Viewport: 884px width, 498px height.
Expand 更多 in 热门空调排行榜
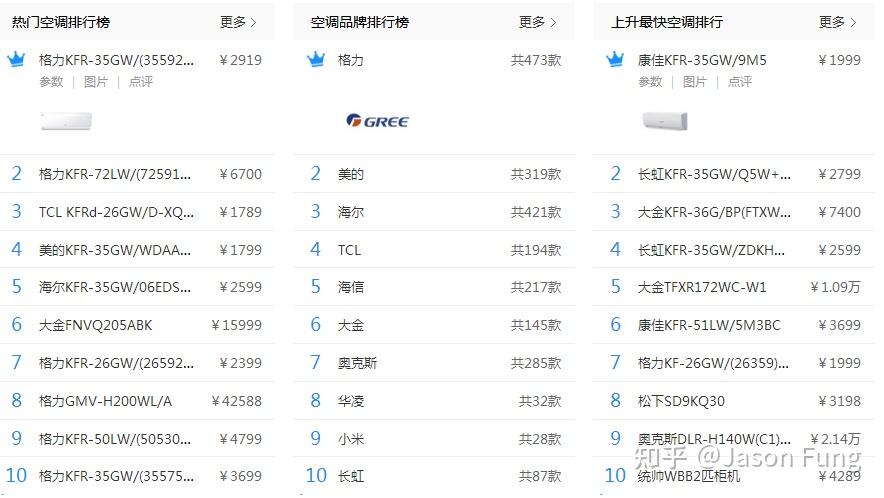coord(238,22)
